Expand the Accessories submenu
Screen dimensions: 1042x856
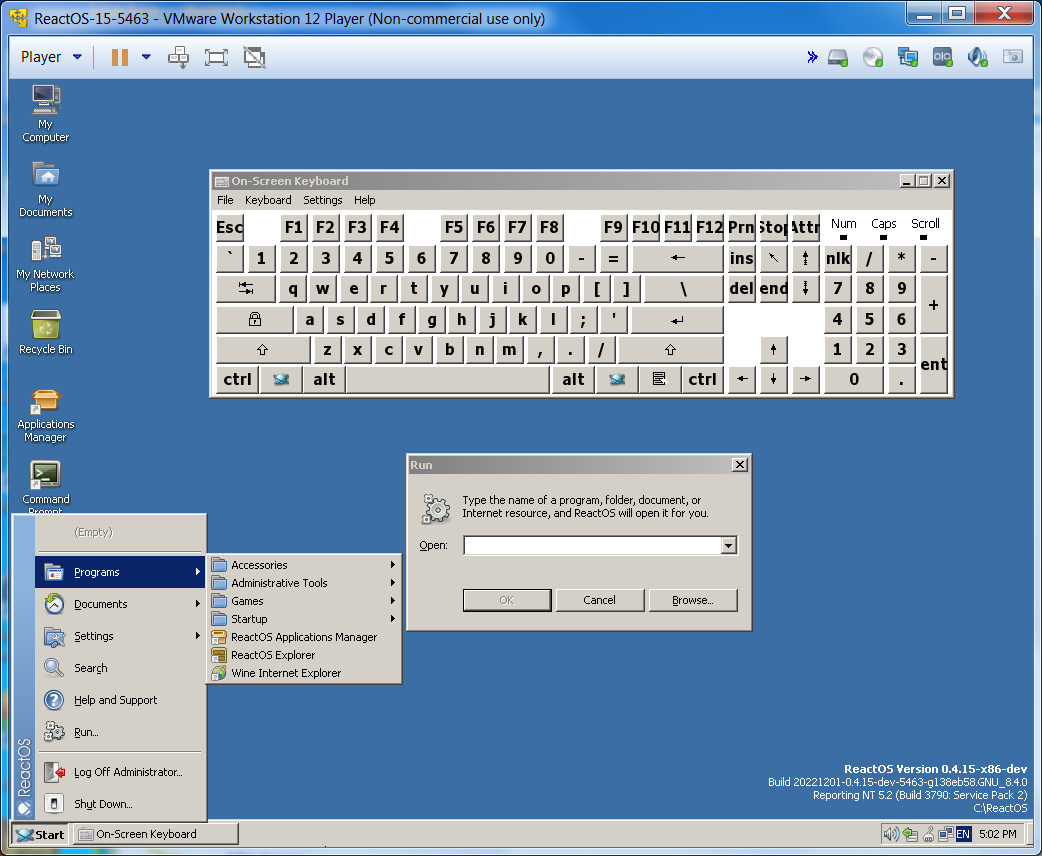coord(305,565)
